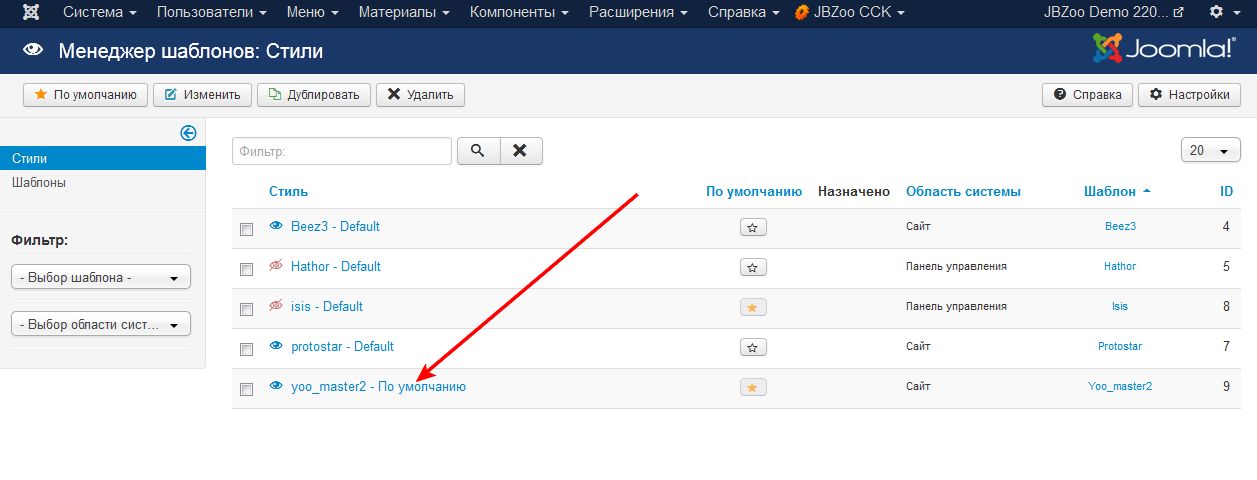
Task: Open the Система menu
Action: tap(99, 13)
